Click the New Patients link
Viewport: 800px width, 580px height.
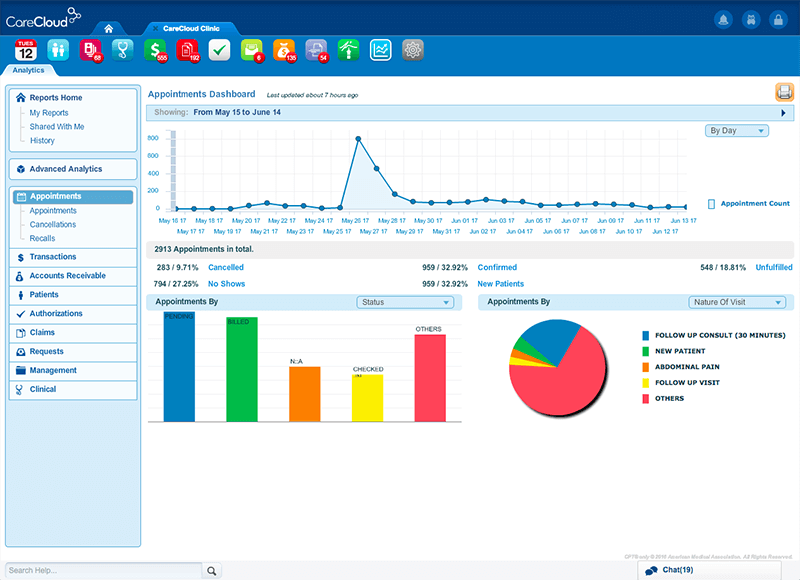(501, 284)
